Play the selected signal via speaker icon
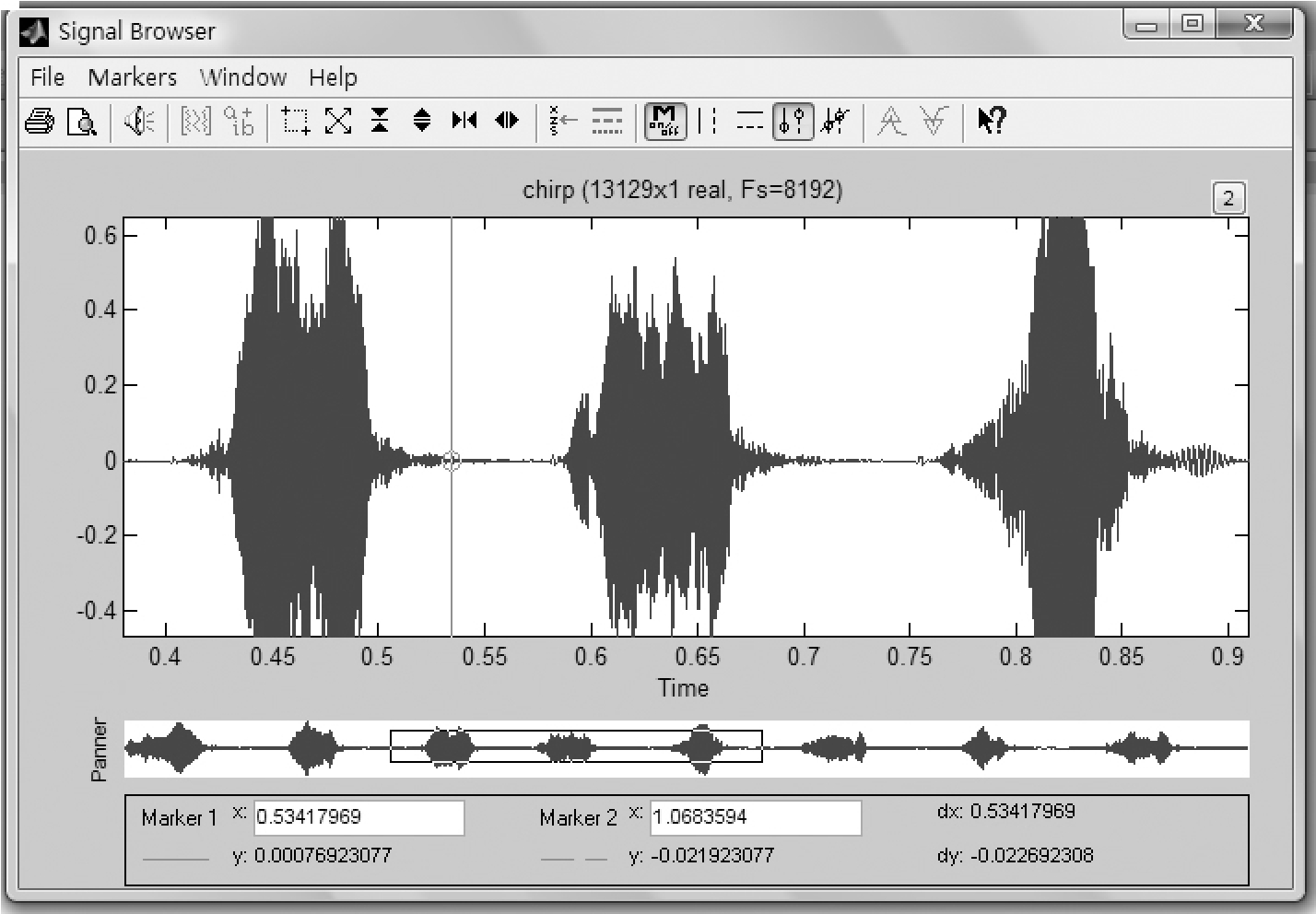The height and width of the screenshot is (914, 1316). (x=139, y=121)
